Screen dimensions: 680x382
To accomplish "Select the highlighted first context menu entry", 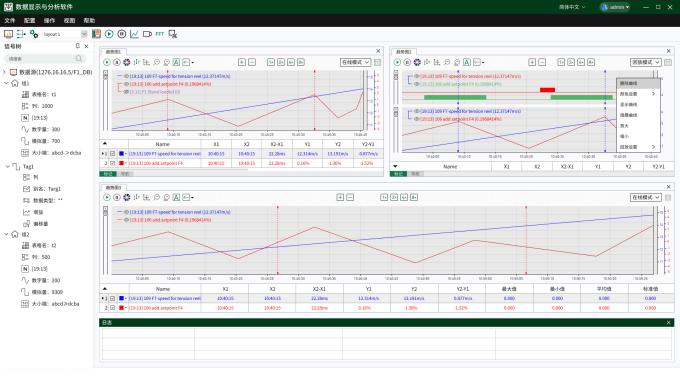I will pyautogui.click(x=638, y=83).
